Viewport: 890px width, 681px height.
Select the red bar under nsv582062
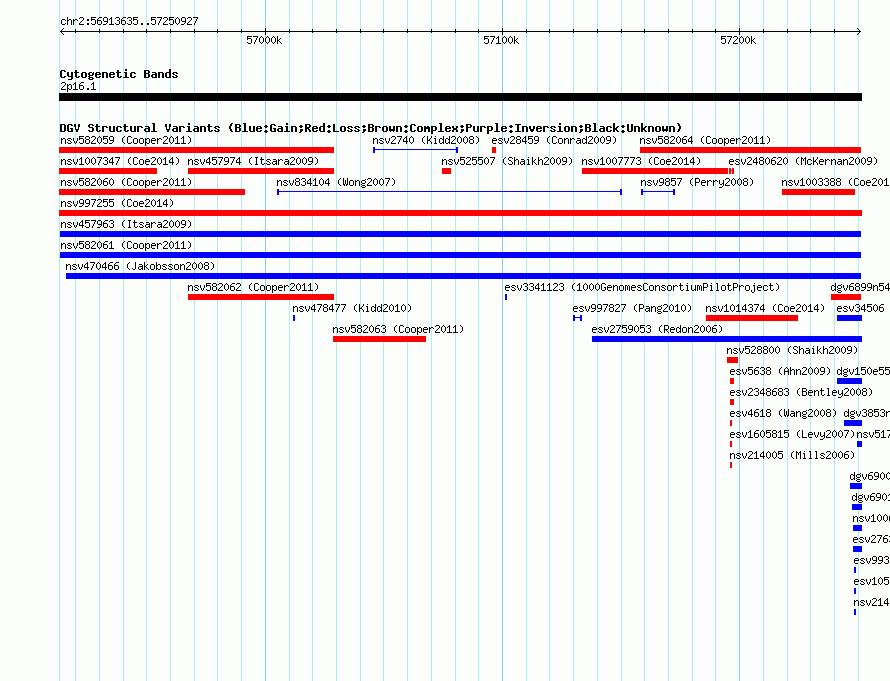(x=261, y=297)
